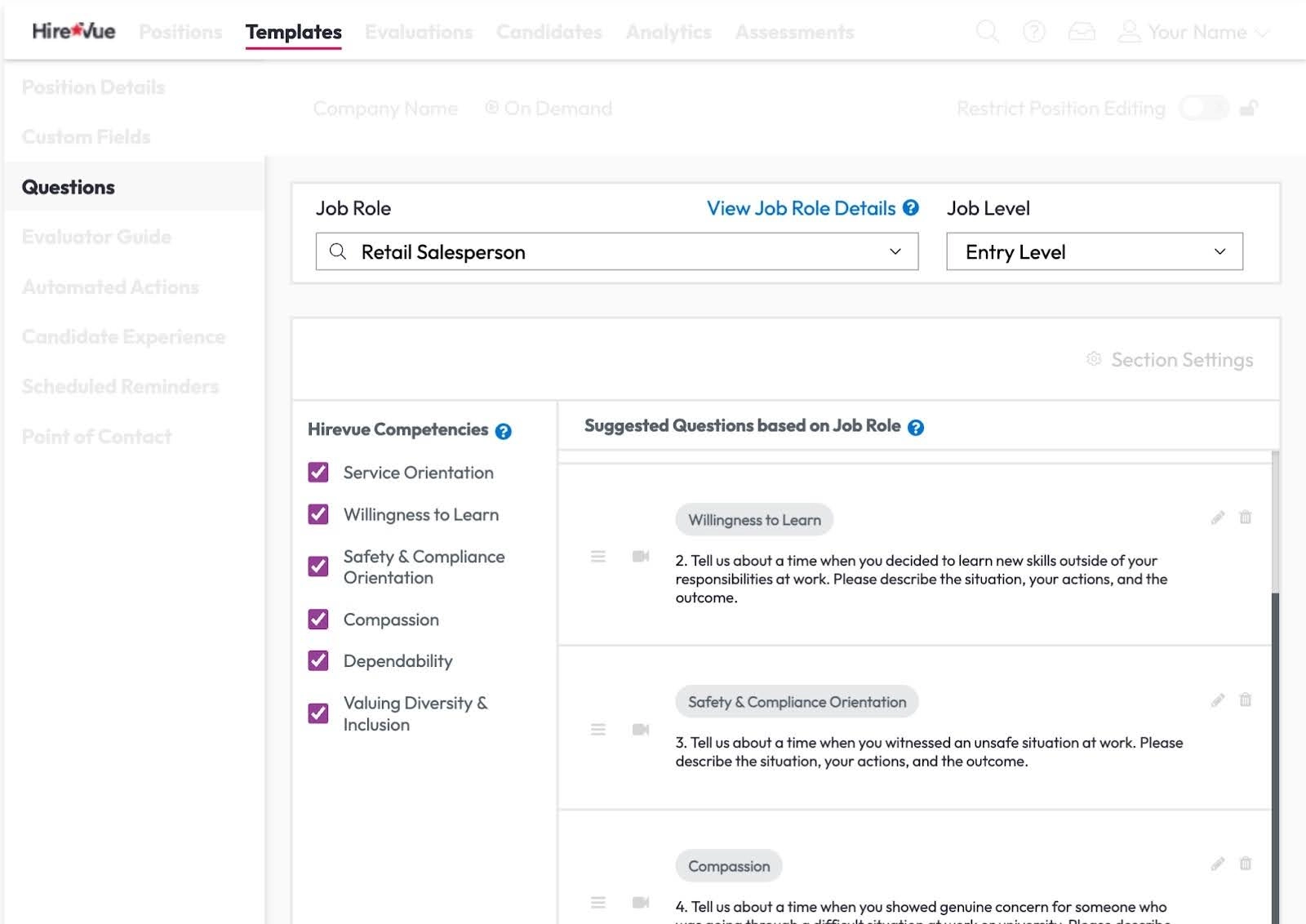Image resolution: width=1306 pixels, height=924 pixels.
Task: Click the user profile avatar icon
Action: point(1129,32)
